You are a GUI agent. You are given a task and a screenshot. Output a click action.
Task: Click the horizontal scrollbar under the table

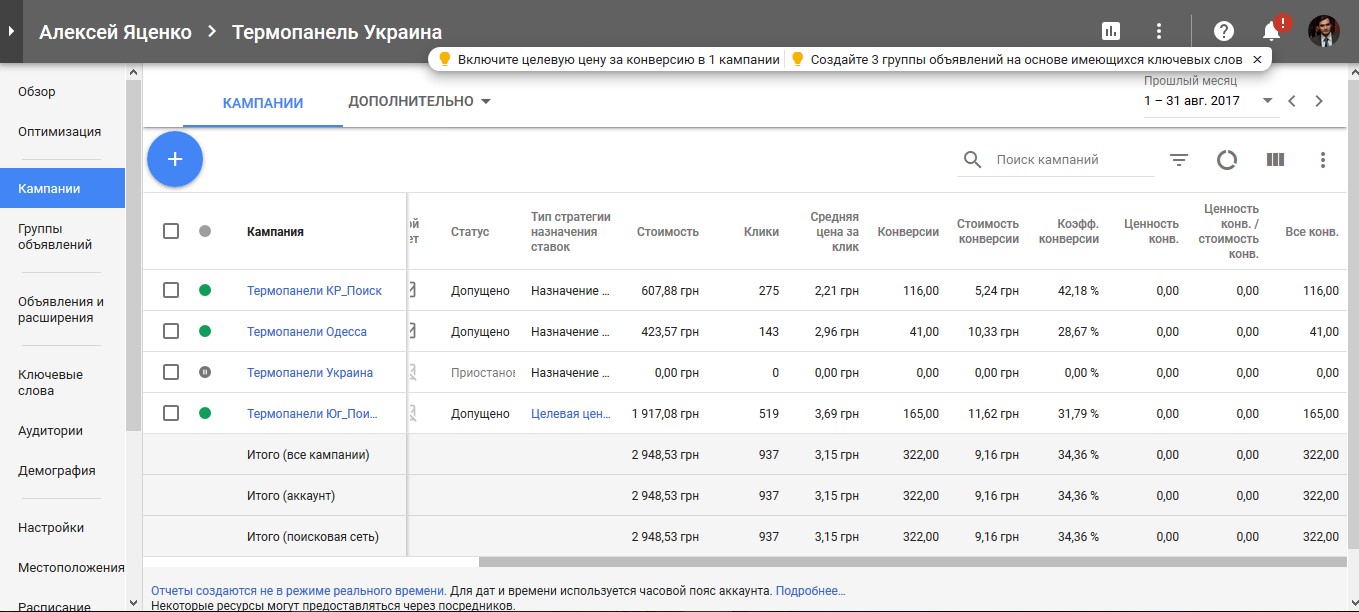coord(911,562)
